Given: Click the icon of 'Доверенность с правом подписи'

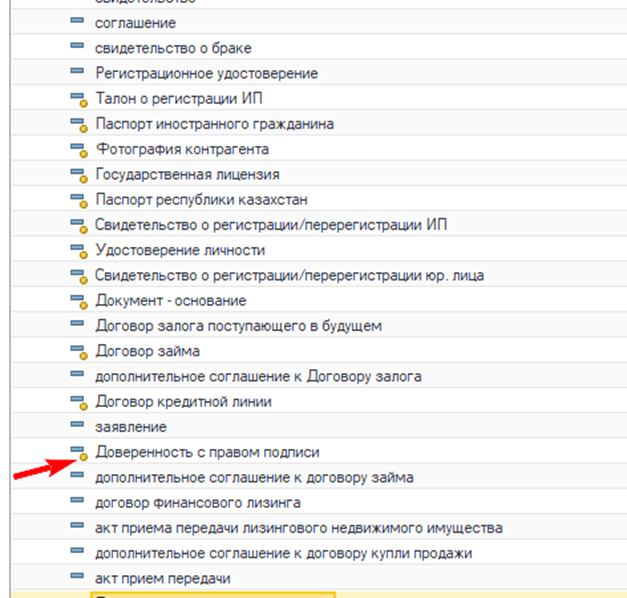Looking at the screenshot, I should pyautogui.click(x=79, y=453).
